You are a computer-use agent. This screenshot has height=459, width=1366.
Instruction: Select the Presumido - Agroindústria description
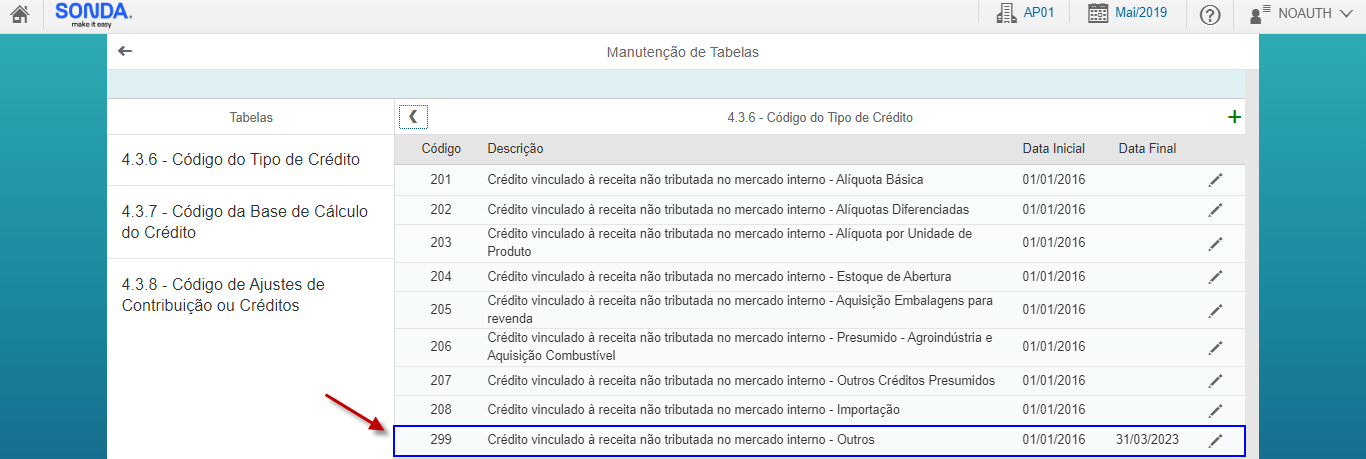click(x=739, y=346)
